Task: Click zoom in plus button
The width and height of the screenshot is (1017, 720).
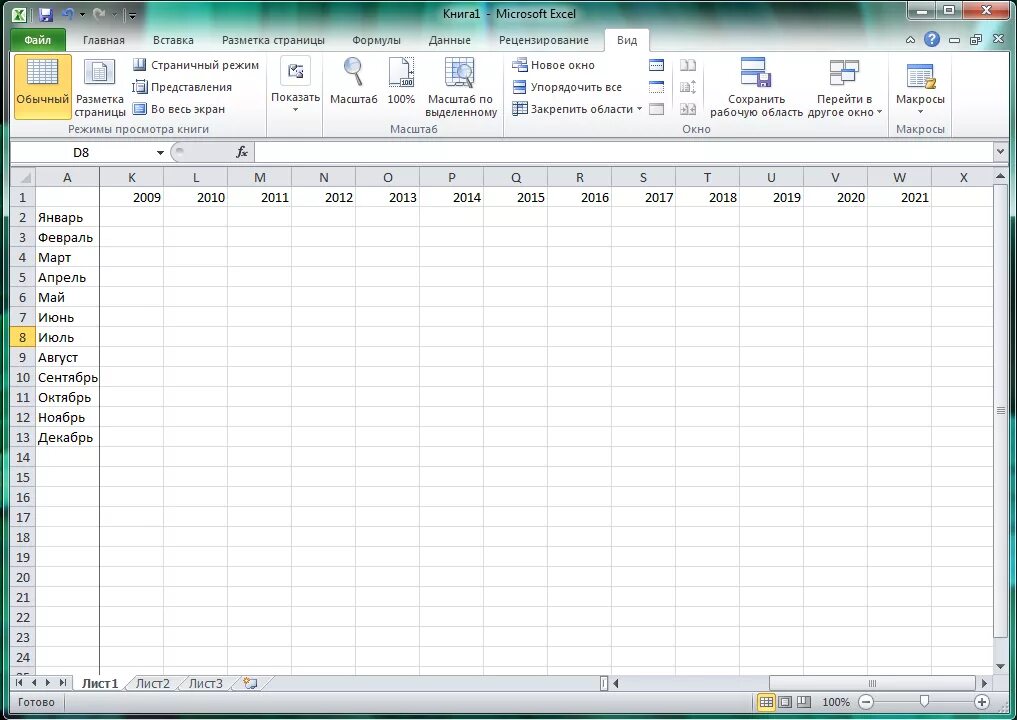Action: [982, 702]
